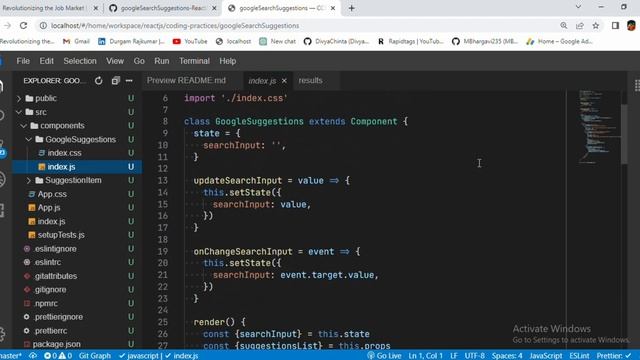The width and height of the screenshot is (640, 360).
Task: Change end of line sequence LF
Action: (x=453, y=356)
